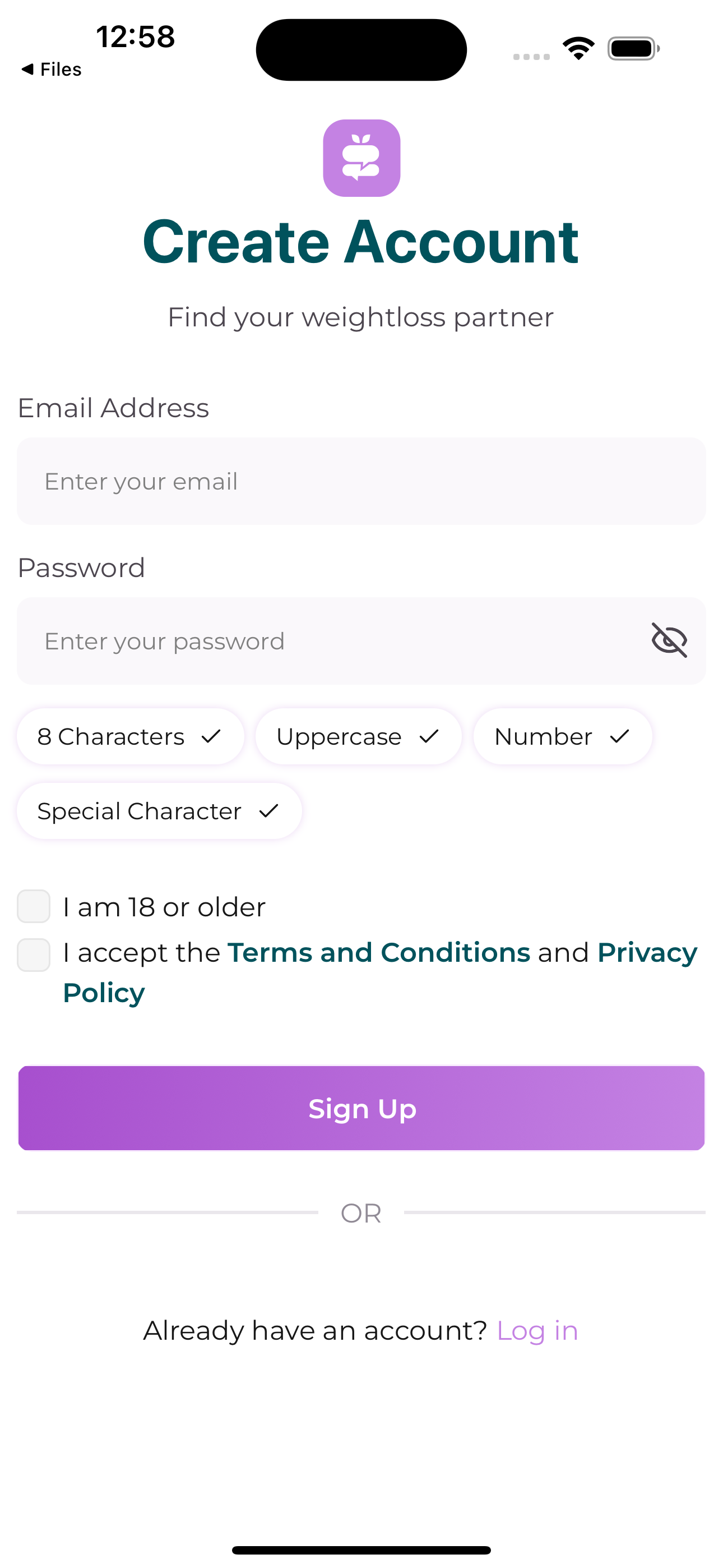Return to Files app via back label
The image size is (723, 1568).
click(x=61, y=70)
